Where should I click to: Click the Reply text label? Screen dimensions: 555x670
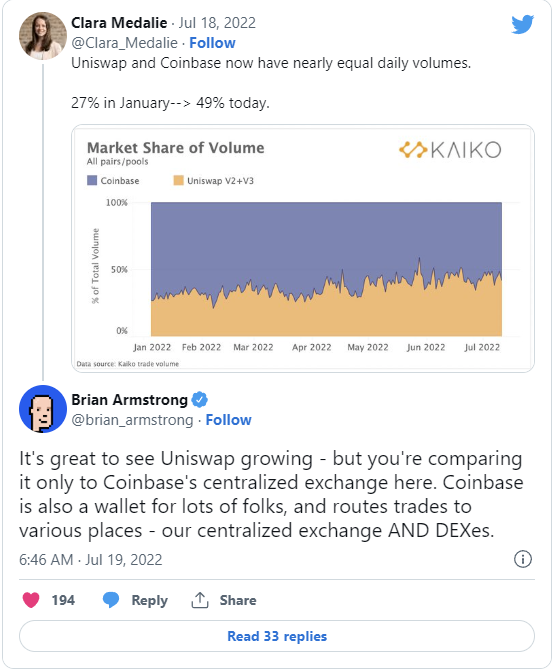(150, 600)
